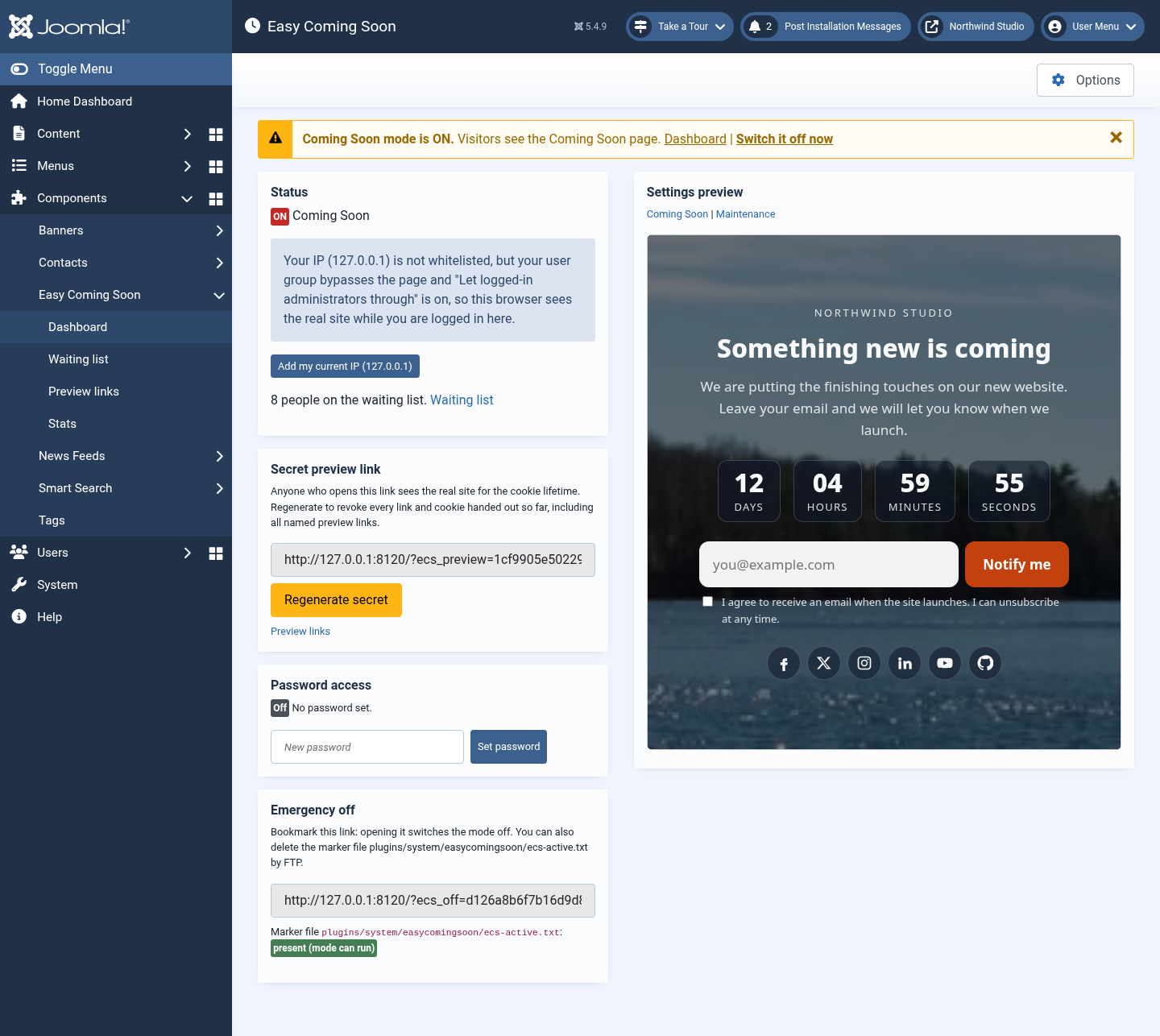The width and height of the screenshot is (1160, 1036).
Task: Dismiss the Coming Soon warning banner
Action: [1116, 138]
